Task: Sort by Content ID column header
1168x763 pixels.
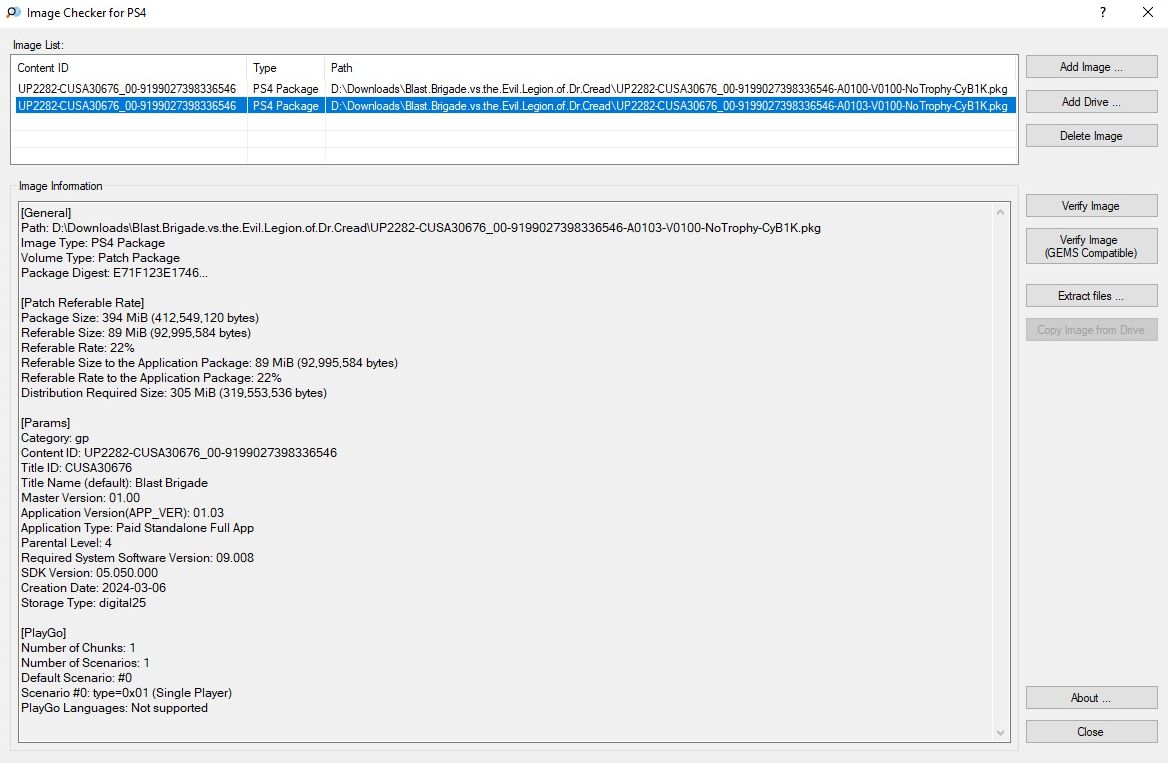Action: pyautogui.click(x=130, y=68)
